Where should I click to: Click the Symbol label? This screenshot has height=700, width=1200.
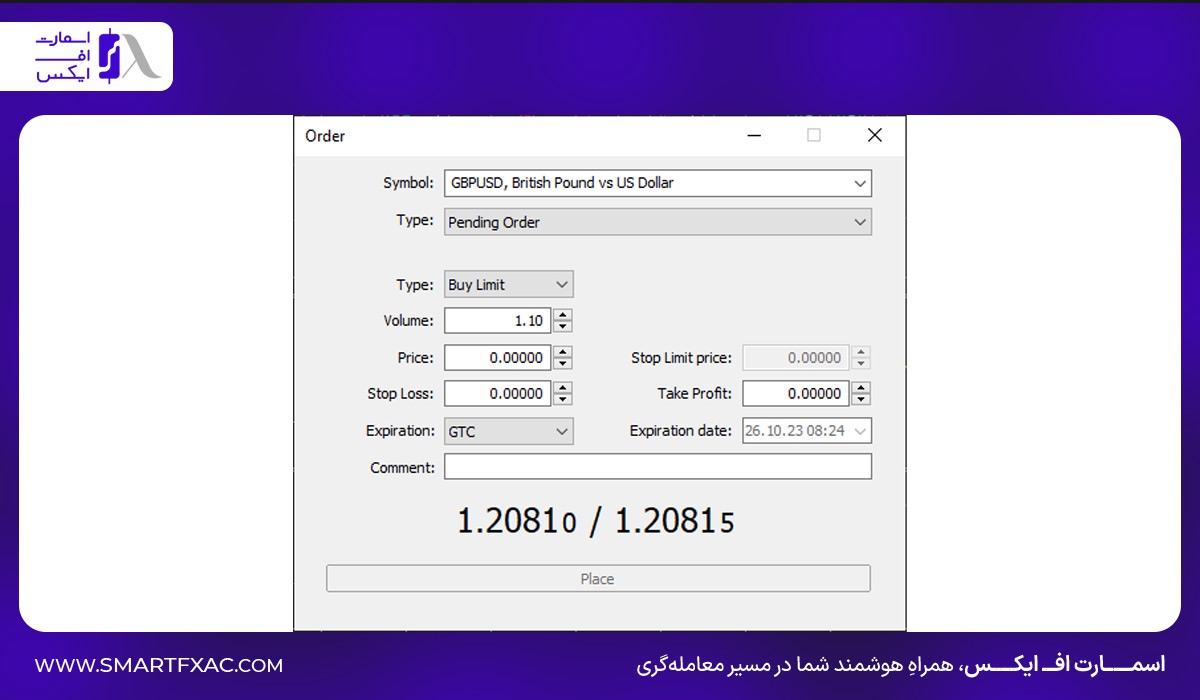[409, 183]
